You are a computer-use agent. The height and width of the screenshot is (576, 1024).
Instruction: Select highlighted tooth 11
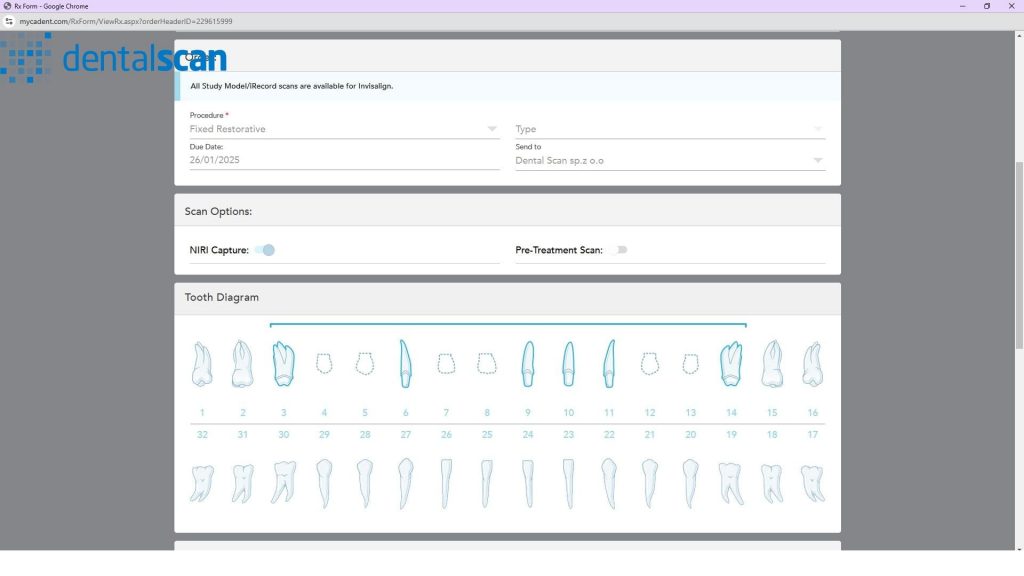[x=609, y=364]
